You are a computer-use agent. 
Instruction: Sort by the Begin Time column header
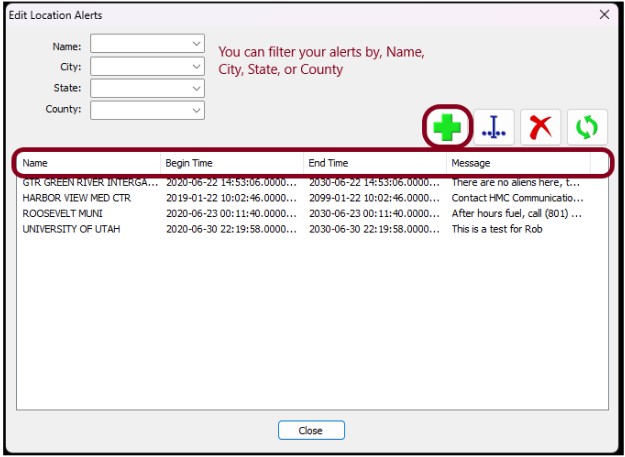tap(232, 163)
